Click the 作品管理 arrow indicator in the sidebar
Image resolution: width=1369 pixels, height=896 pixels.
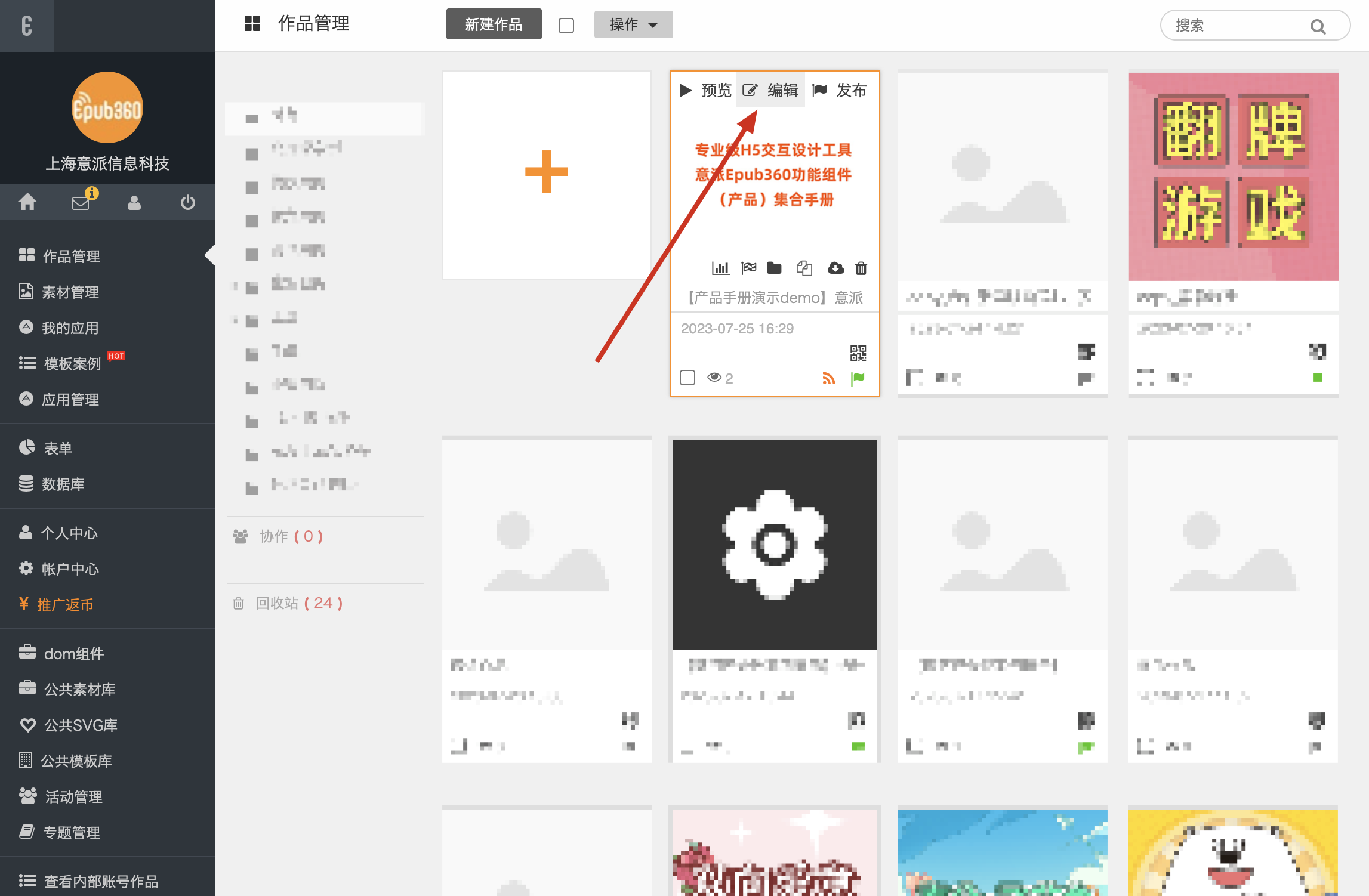pos(209,255)
